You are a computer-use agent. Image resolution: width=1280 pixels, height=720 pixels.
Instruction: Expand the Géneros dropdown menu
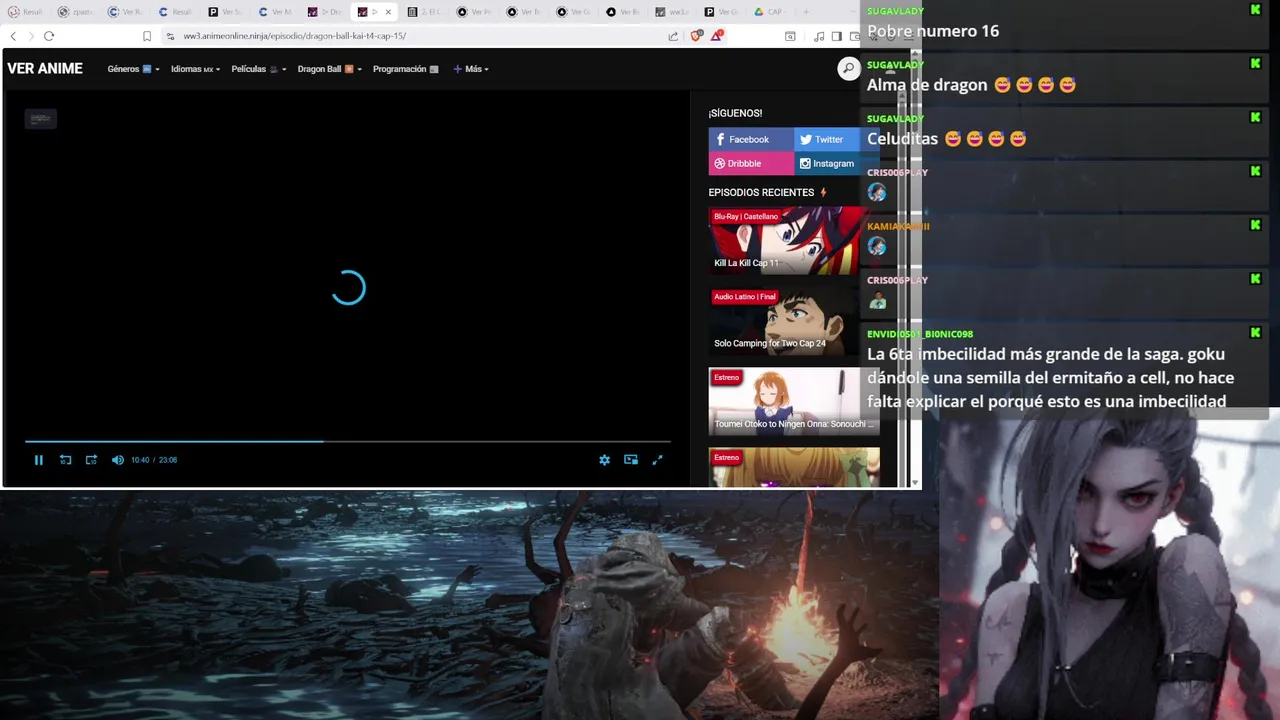click(x=133, y=69)
